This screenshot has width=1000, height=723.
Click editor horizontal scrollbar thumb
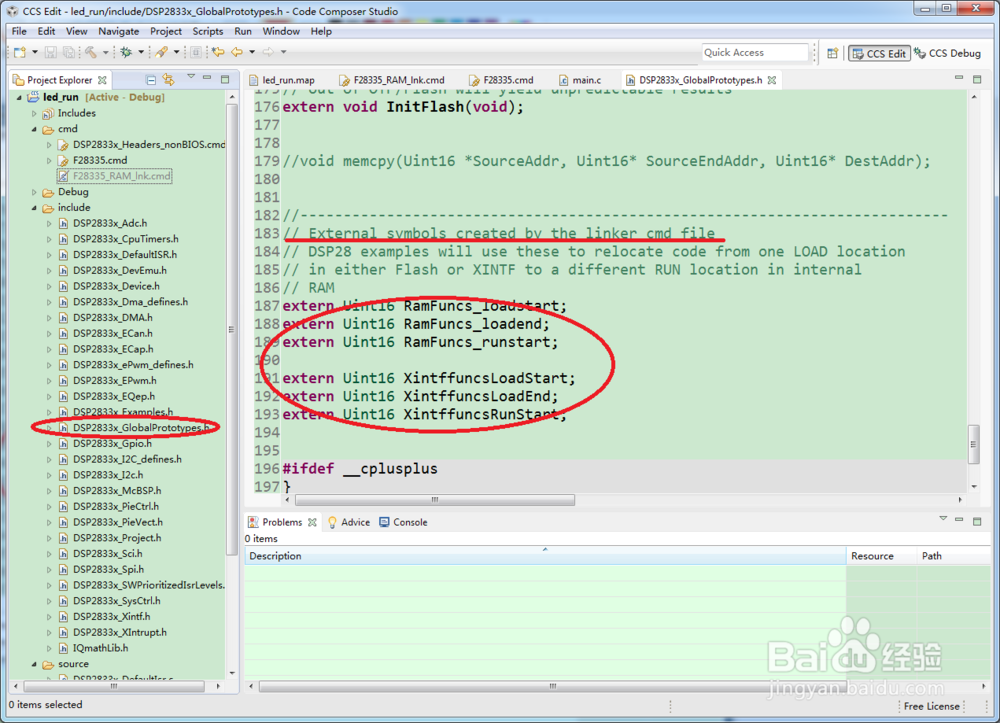tap(435, 500)
